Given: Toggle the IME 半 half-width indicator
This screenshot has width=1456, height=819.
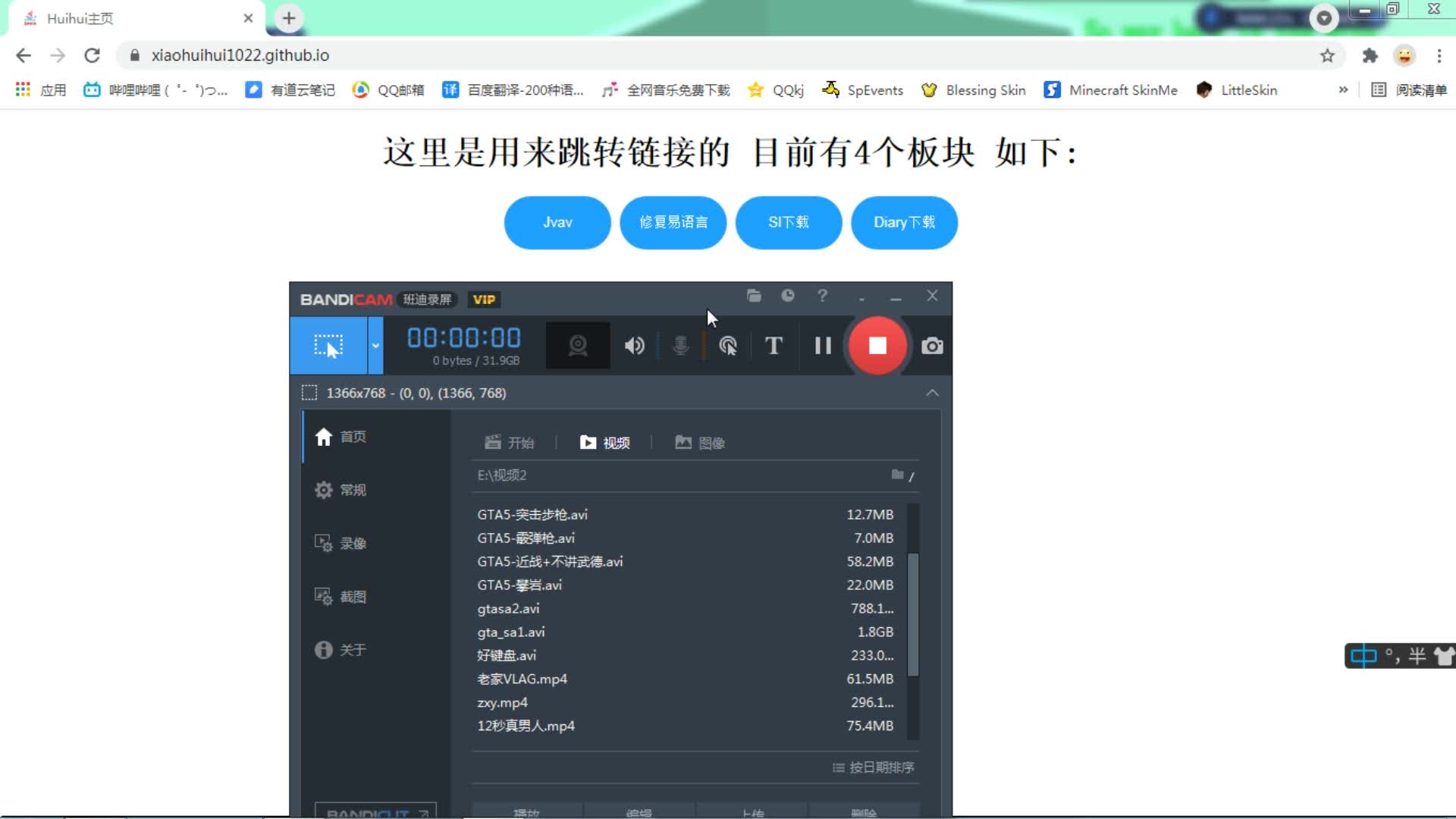Looking at the screenshot, I should (x=1417, y=656).
